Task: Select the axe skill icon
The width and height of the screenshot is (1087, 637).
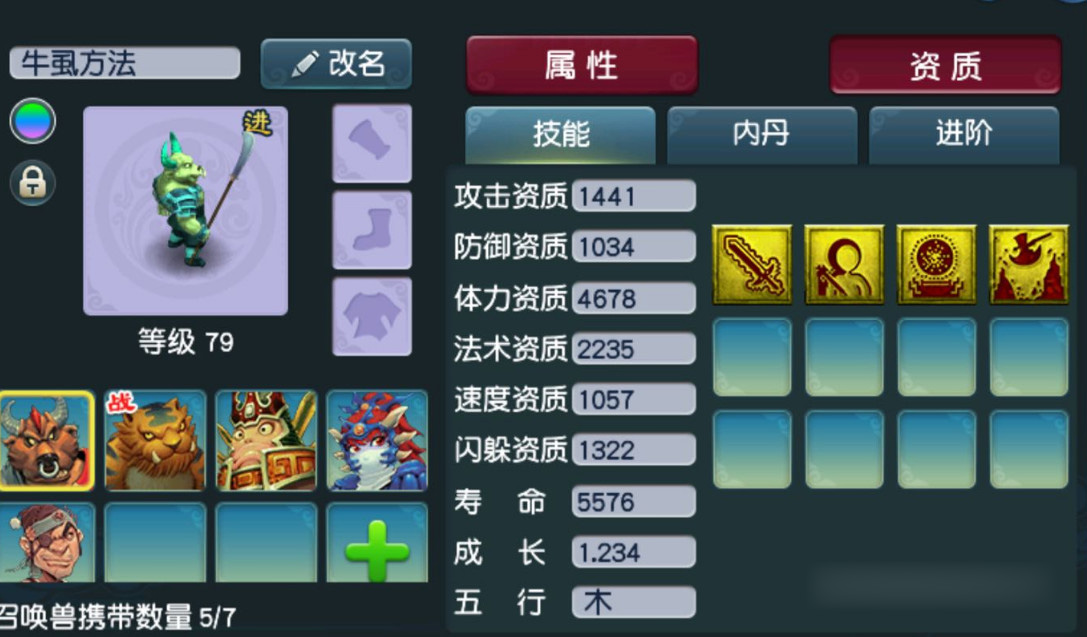Action: [1029, 264]
